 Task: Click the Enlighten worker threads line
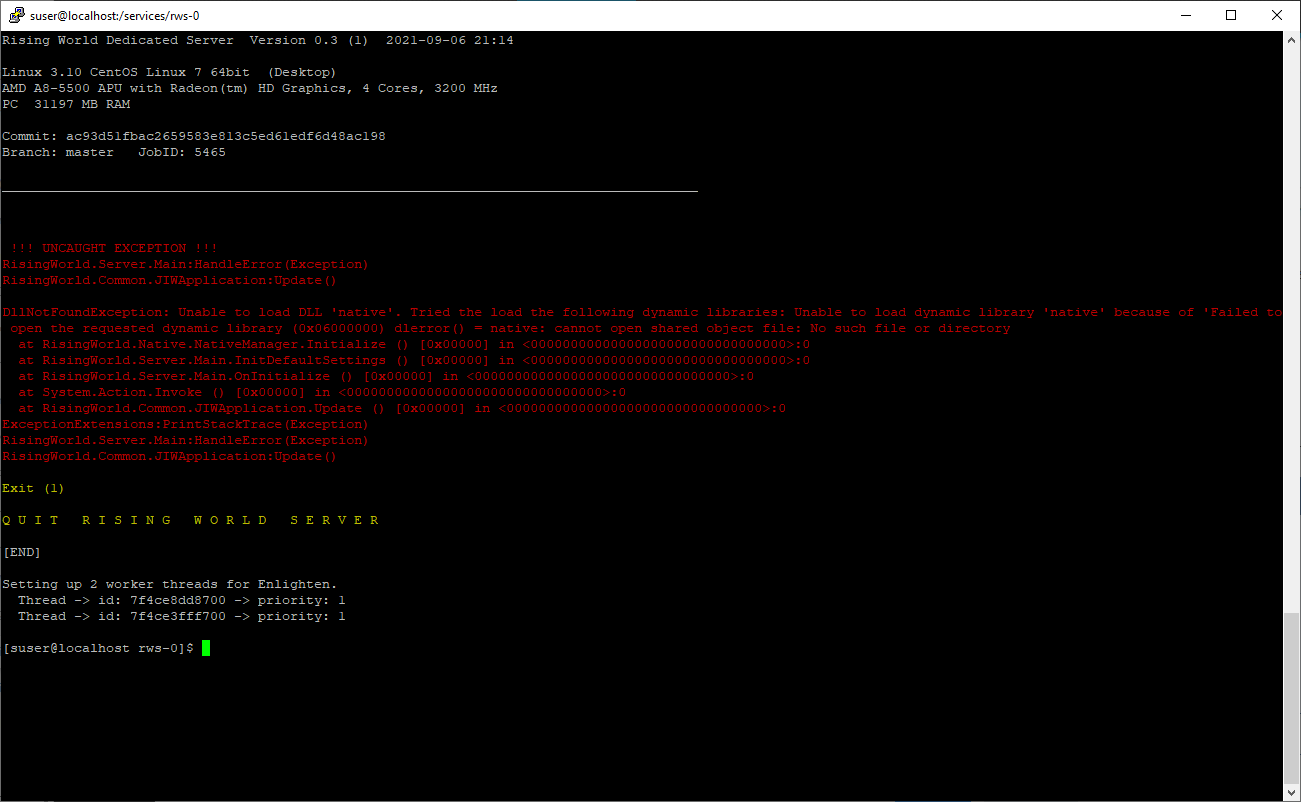click(170, 584)
